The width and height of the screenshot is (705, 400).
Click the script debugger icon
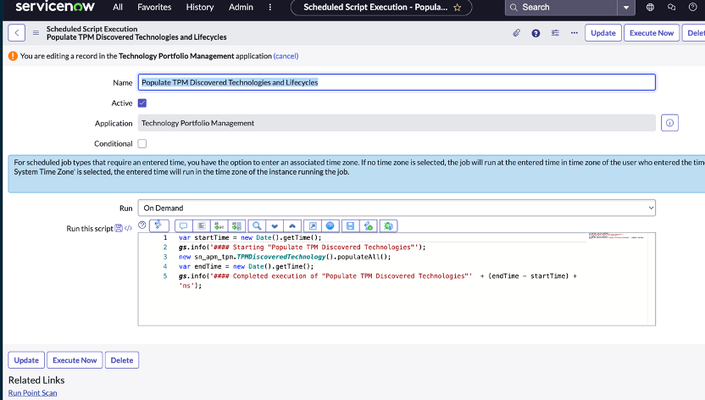pos(369,226)
